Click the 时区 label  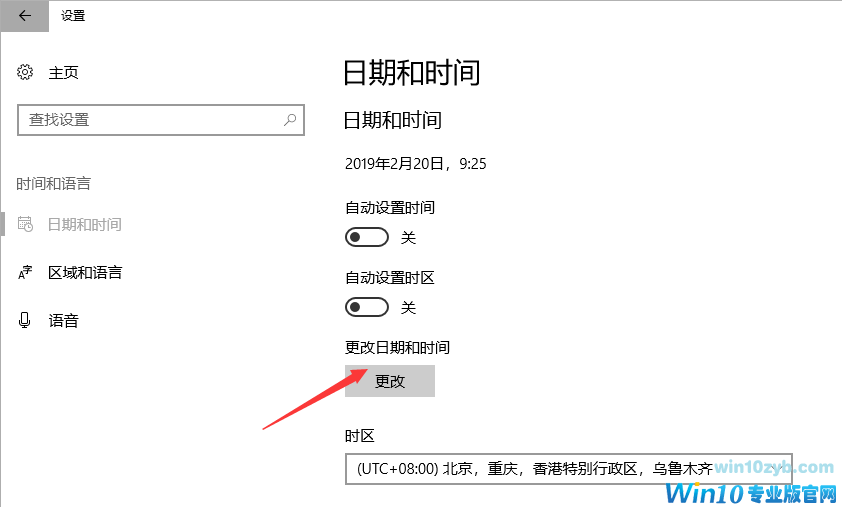[359, 435]
